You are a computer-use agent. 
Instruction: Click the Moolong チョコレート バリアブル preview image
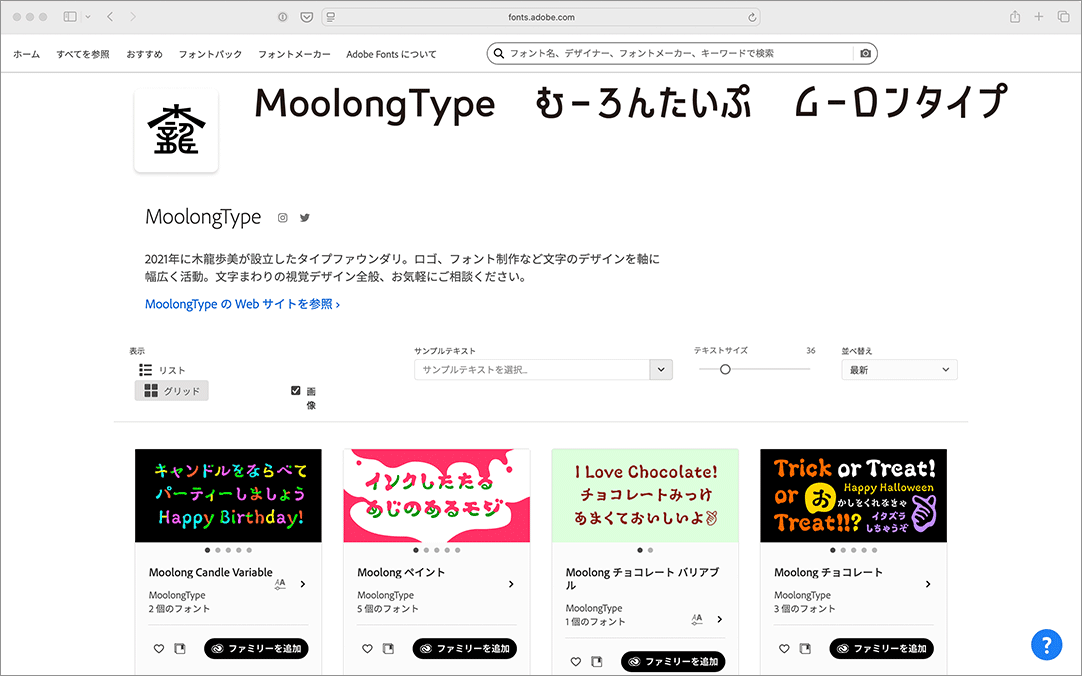(645, 496)
